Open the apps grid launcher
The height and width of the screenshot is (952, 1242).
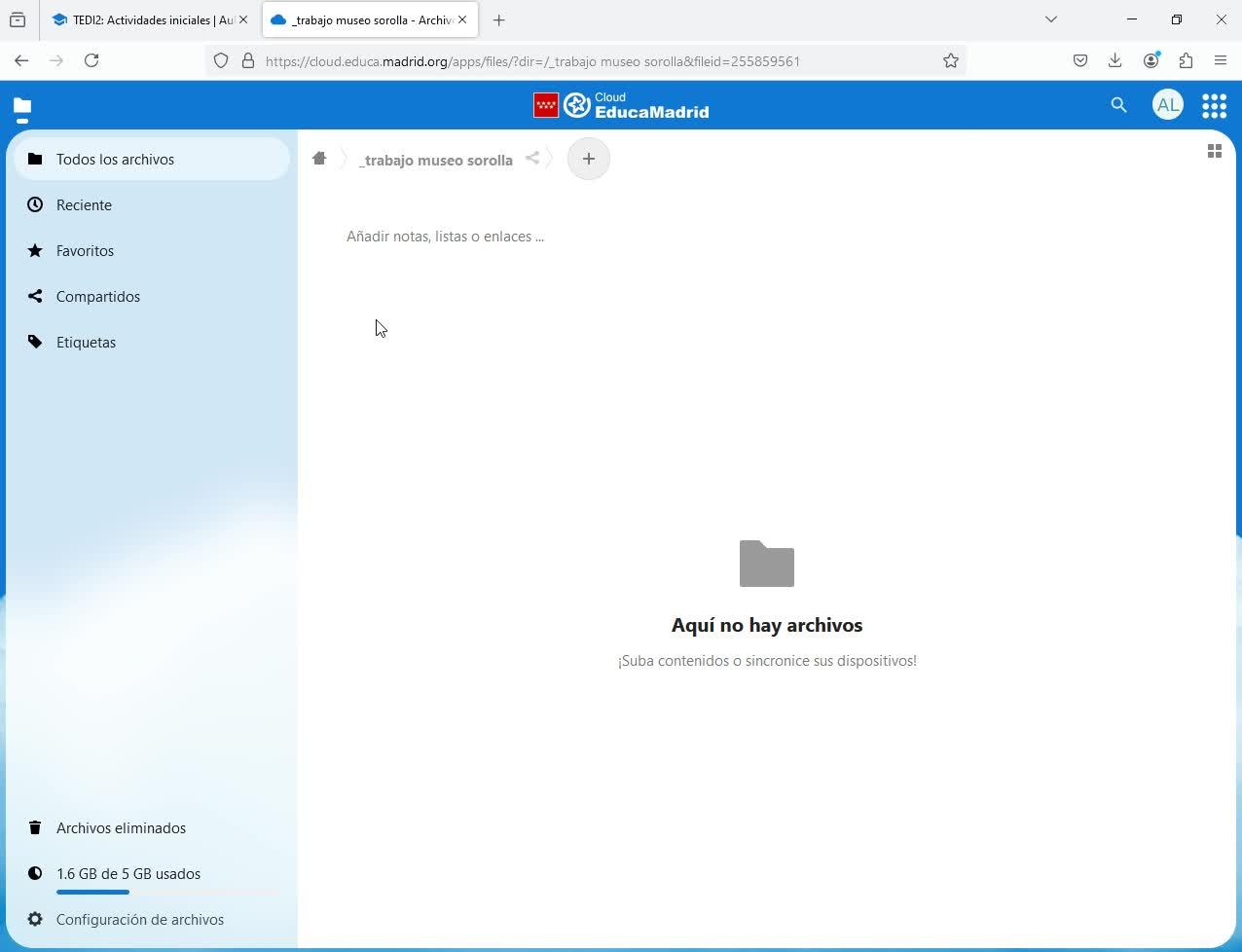[1214, 105]
